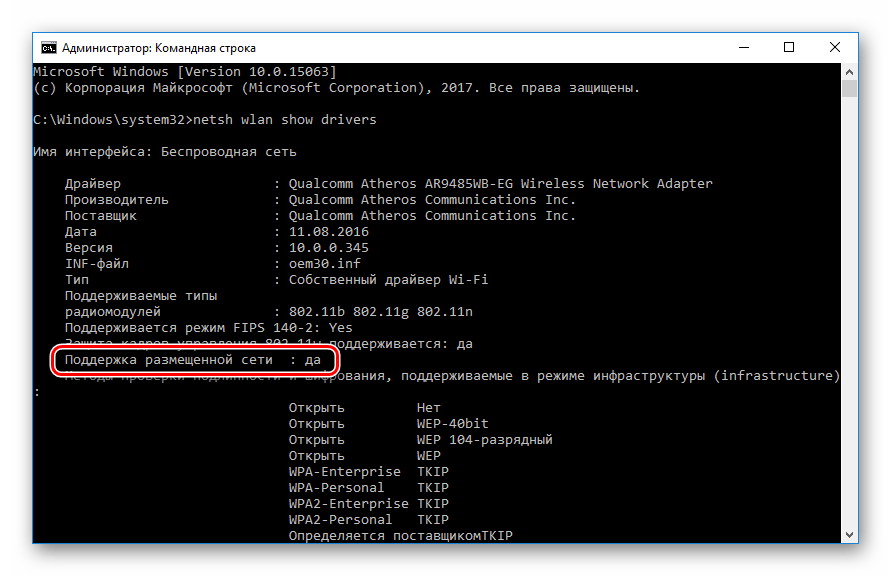The image size is (891, 576).
Task: Click the FIPS 140-2: Yes line
Action: point(208,328)
